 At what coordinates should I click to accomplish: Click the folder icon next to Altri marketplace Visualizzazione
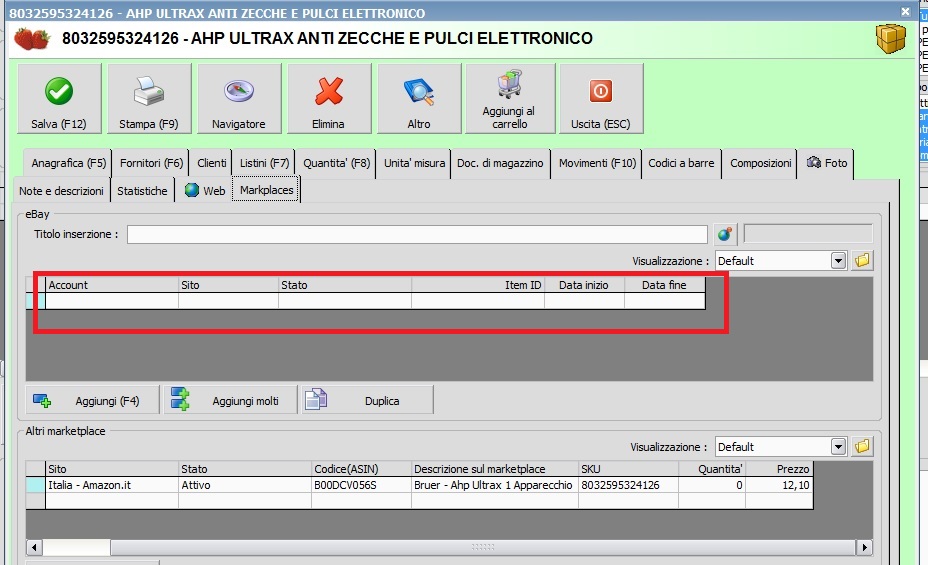pos(862,447)
